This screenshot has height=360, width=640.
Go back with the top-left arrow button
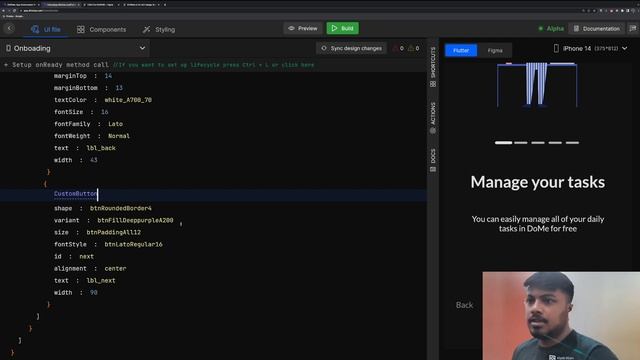(10, 28)
